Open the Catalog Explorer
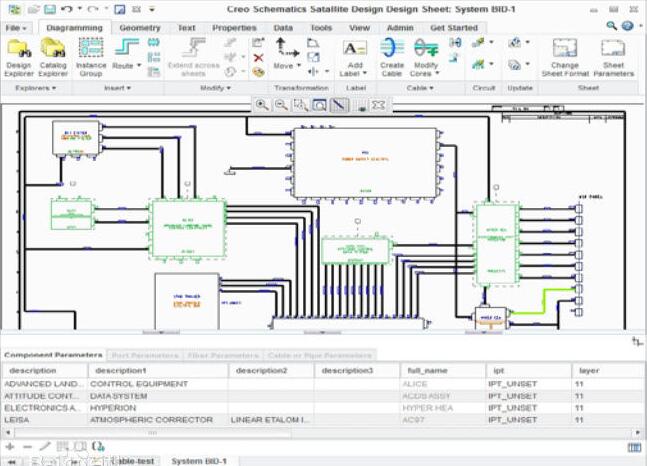 tap(53, 57)
